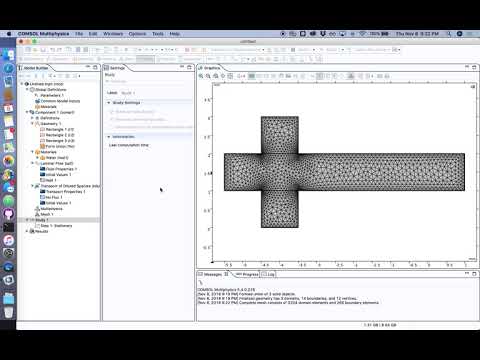This screenshot has width=480, height=360.
Task: Click the Save icon in main toolbar
Action: pyautogui.click(x=43, y=50)
